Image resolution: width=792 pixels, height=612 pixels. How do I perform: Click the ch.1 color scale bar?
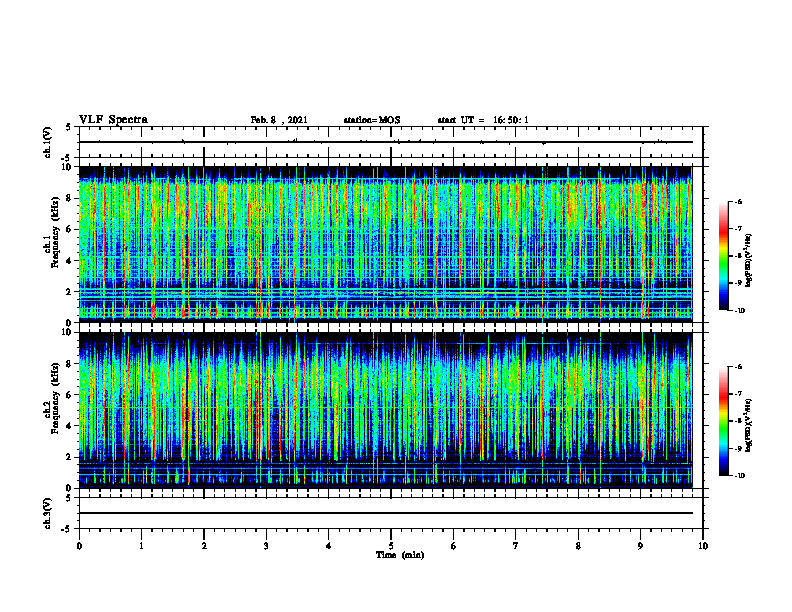pyautogui.click(x=724, y=256)
